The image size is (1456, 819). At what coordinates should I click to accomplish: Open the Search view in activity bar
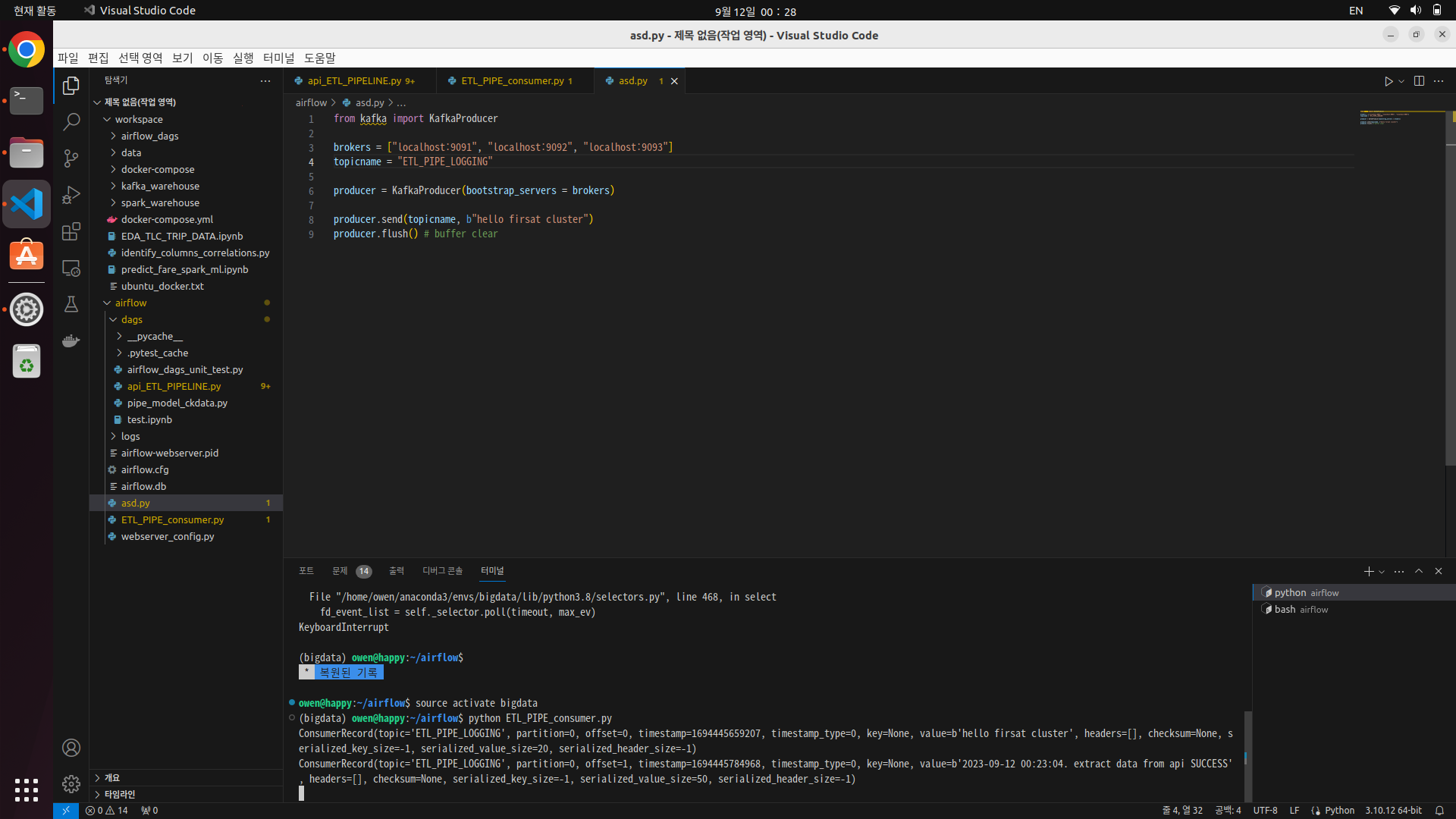point(71,121)
